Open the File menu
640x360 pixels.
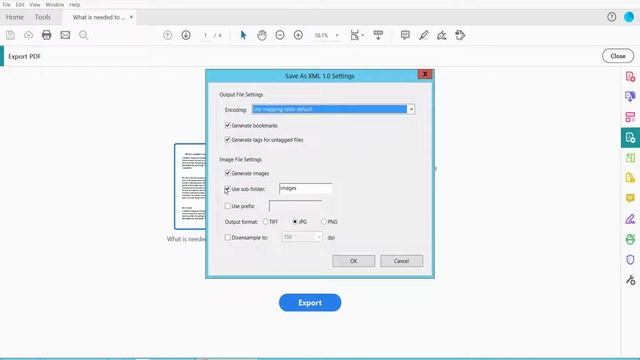[7, 4]
